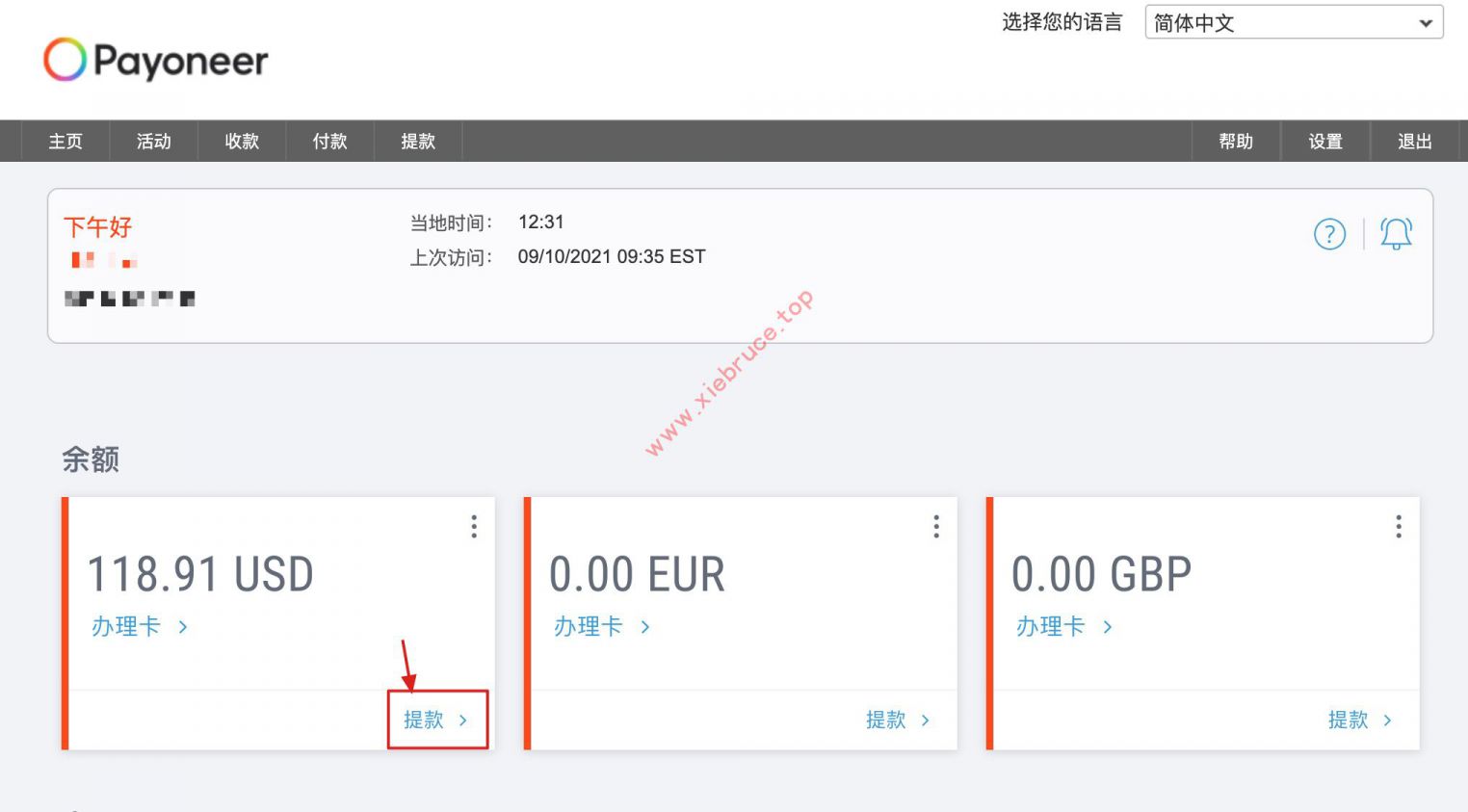Open three-dot menu on GBP balance card
Viewport: 1468px width, 812px height.
click(x=1399, y=526)
